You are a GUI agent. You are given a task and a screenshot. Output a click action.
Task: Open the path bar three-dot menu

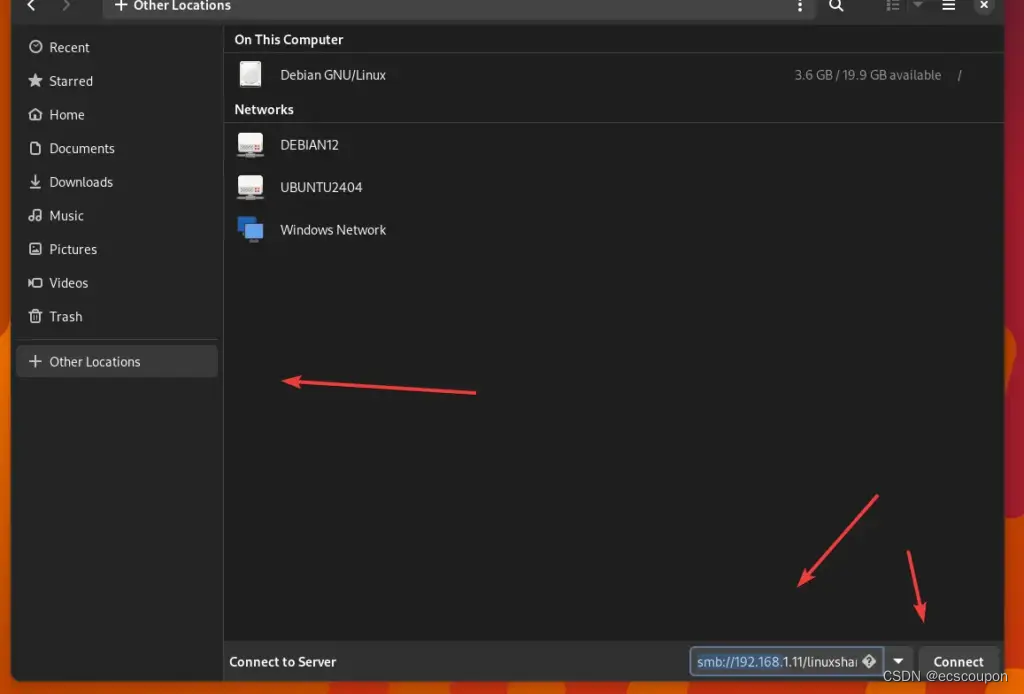(799, 7)
